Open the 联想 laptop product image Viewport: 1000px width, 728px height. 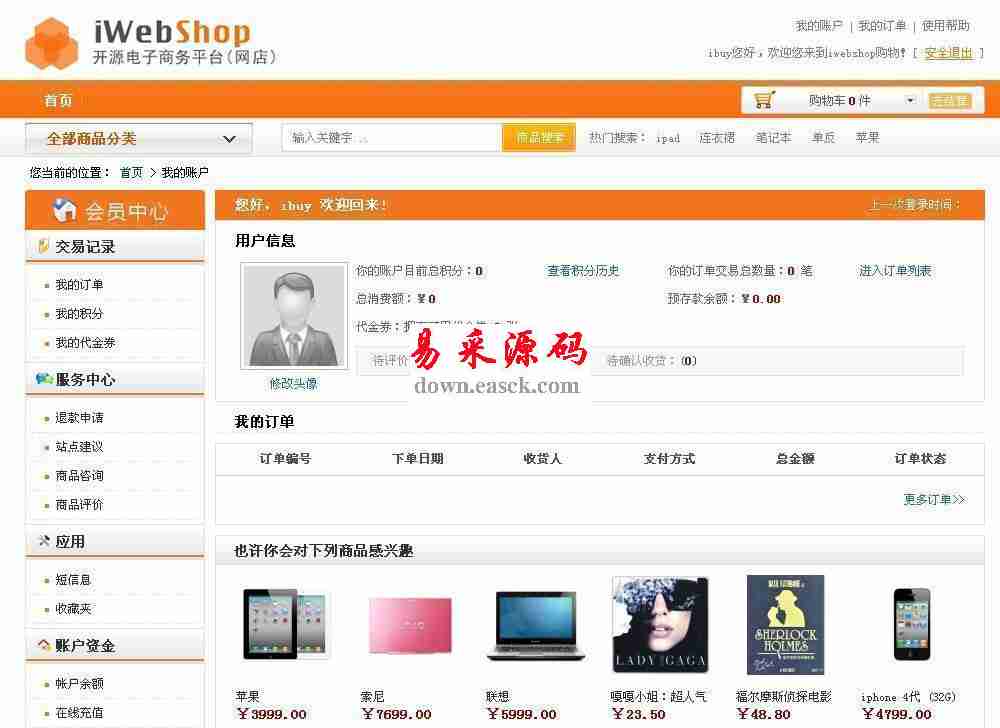(536, 625)
